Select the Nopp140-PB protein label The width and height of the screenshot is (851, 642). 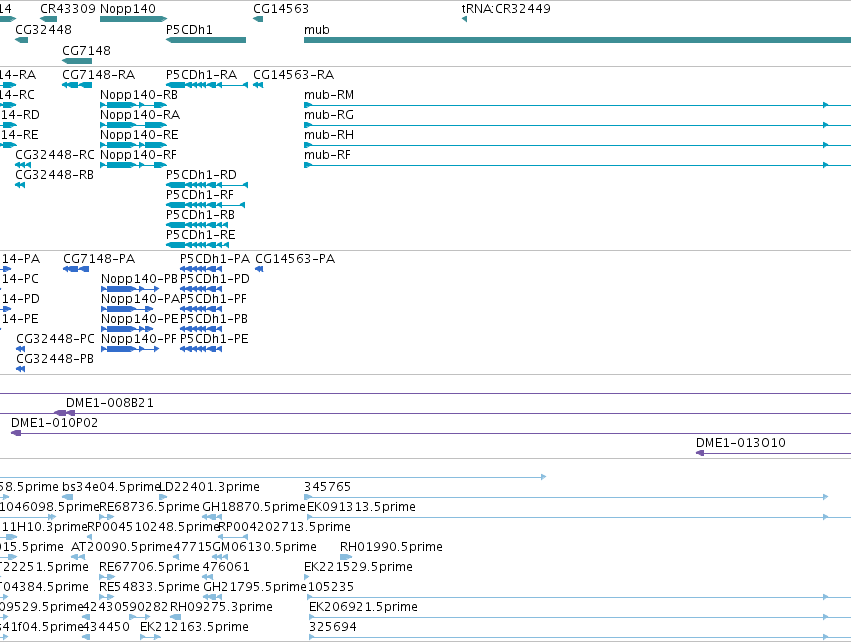coord(139,279)
